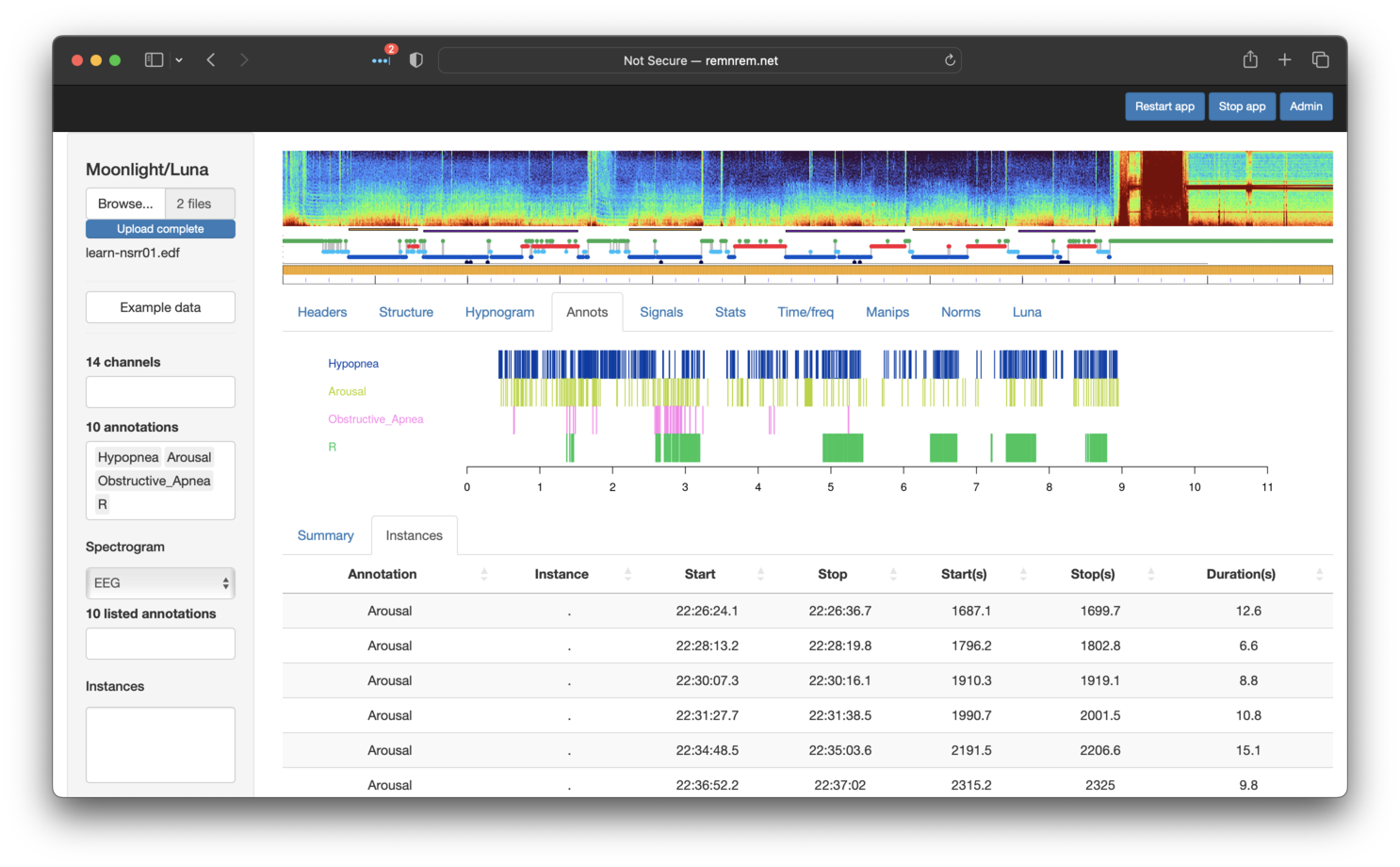Show the tab overview icon
Viewport: 1400px width, 867px height.
point(1320,60)
